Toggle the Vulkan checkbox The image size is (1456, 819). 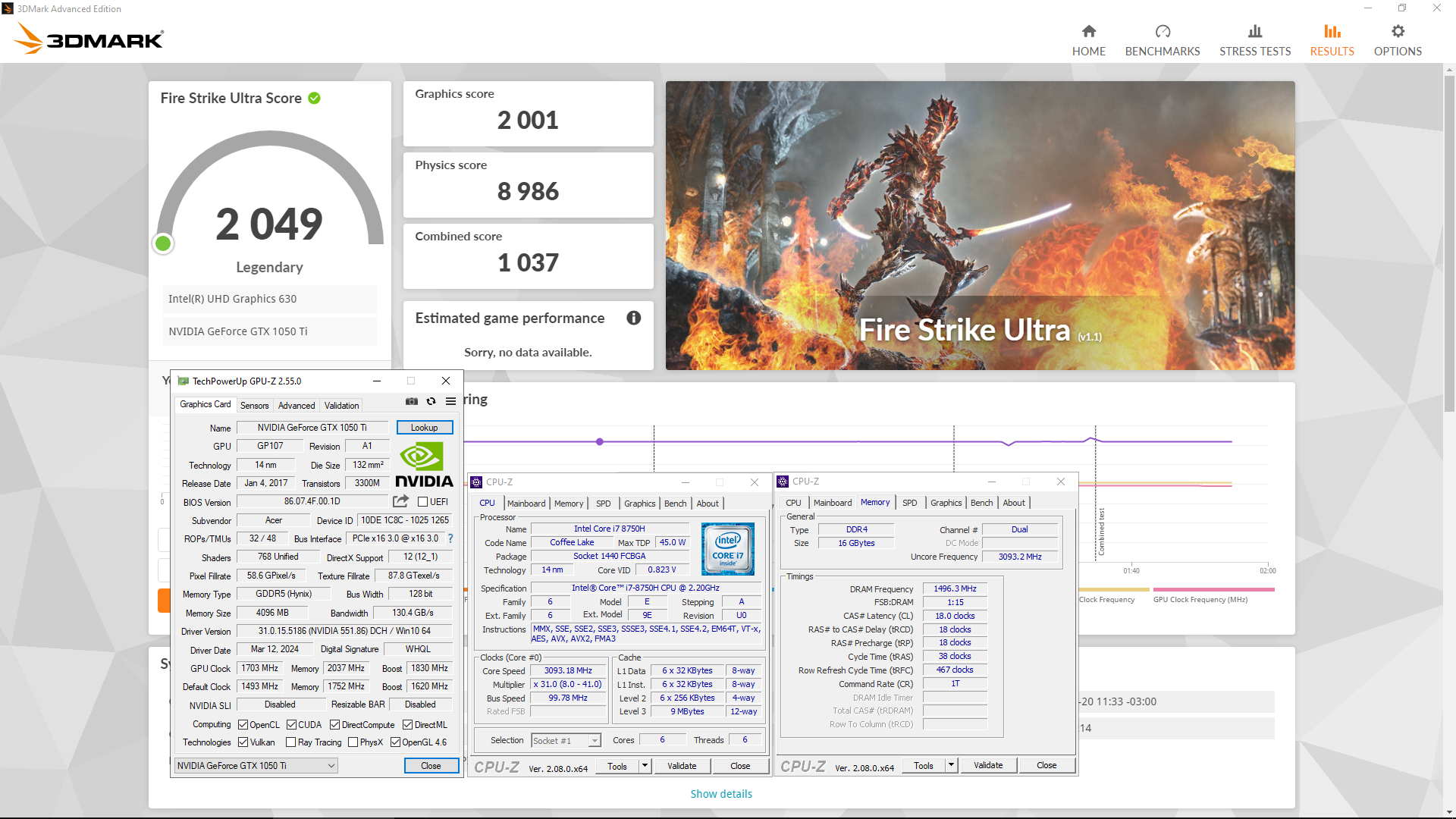coord(243,742)
